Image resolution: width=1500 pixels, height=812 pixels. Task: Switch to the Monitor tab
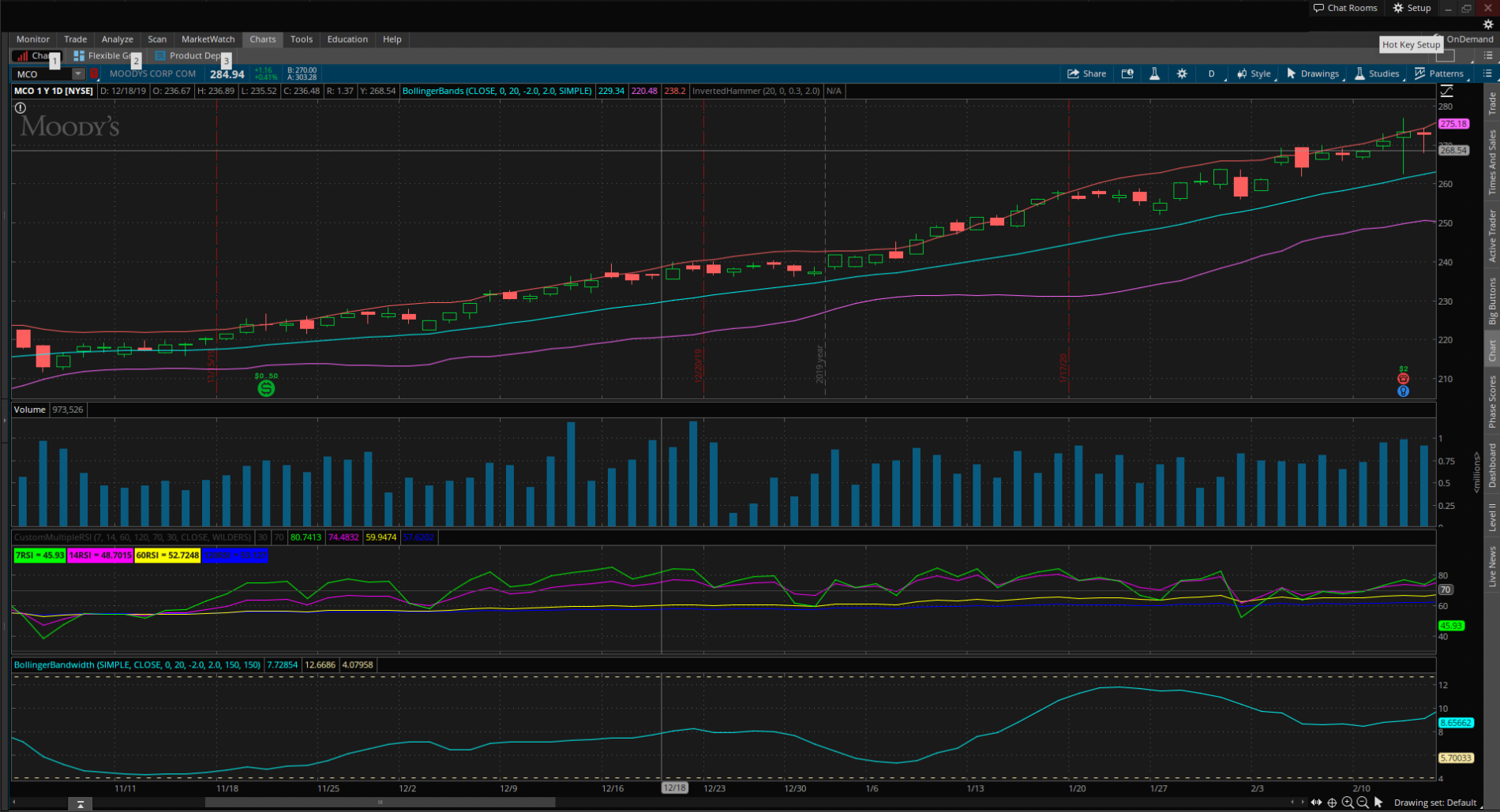point(33,39)
